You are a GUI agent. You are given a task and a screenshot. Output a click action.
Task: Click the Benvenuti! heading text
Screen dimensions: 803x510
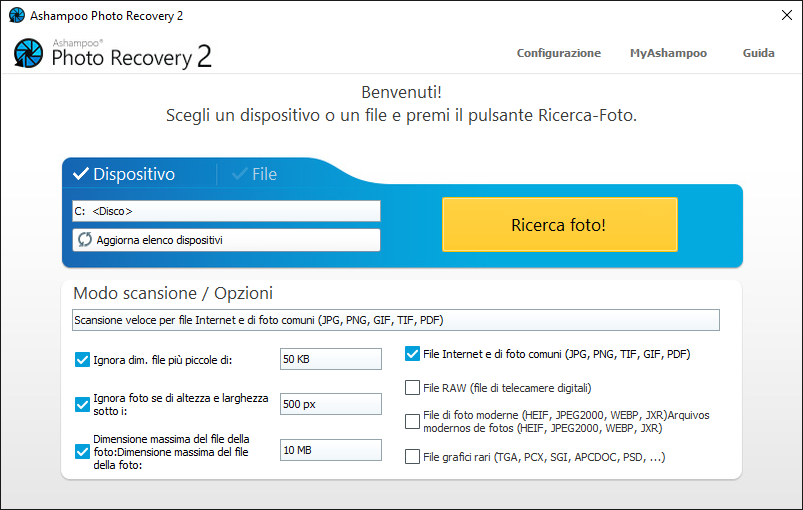click(402, 92)
